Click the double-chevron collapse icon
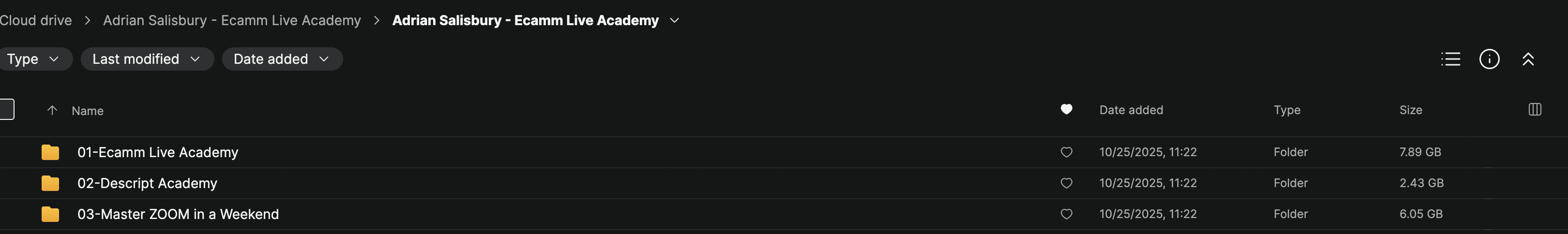This screenshot has width=1568, height=234. [x=1528, y=59]
